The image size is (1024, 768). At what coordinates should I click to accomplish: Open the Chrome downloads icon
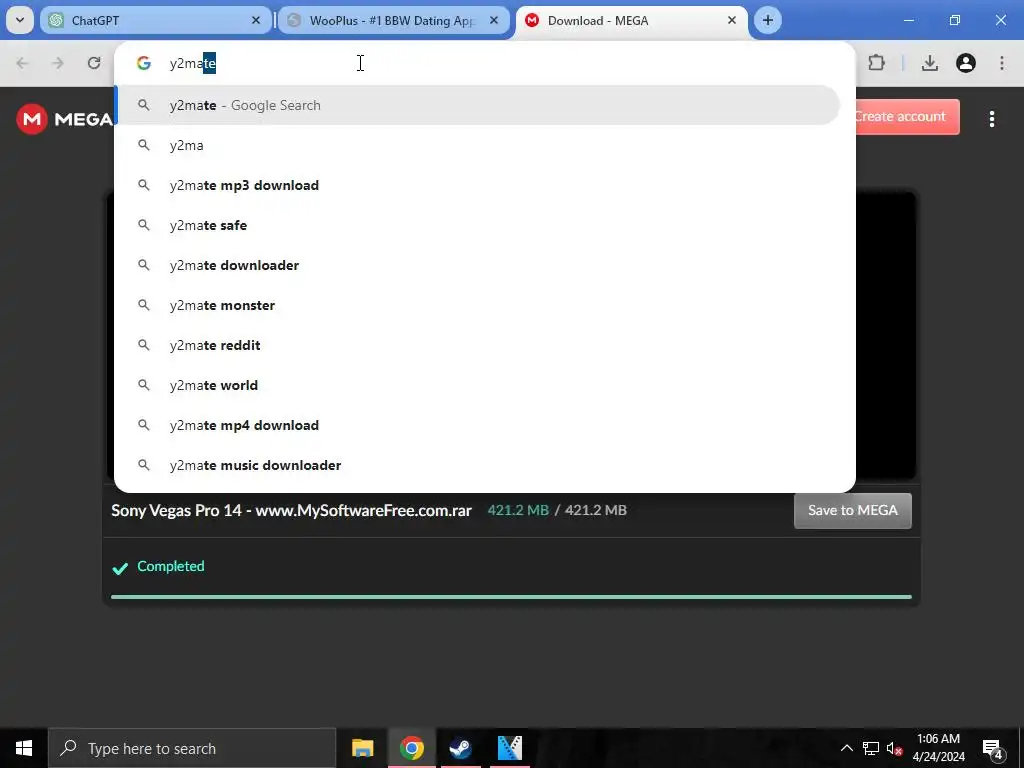pyautogui.click(x=930, y=63)
